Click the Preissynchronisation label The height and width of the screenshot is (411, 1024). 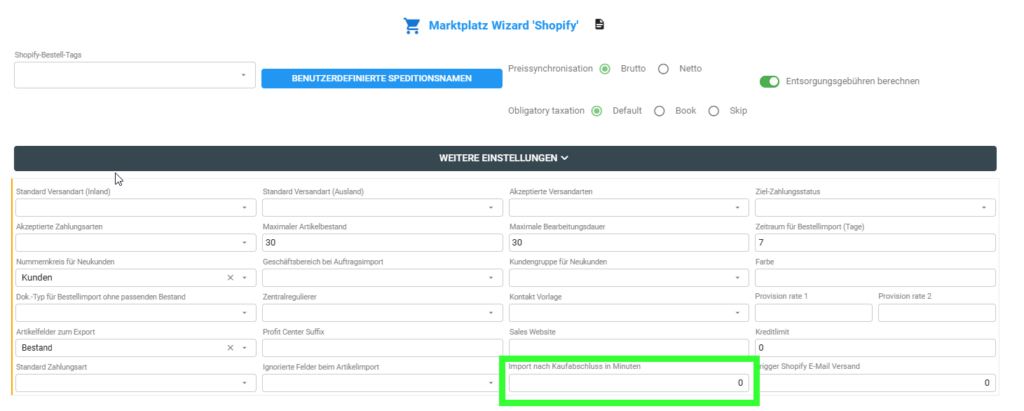550,69
